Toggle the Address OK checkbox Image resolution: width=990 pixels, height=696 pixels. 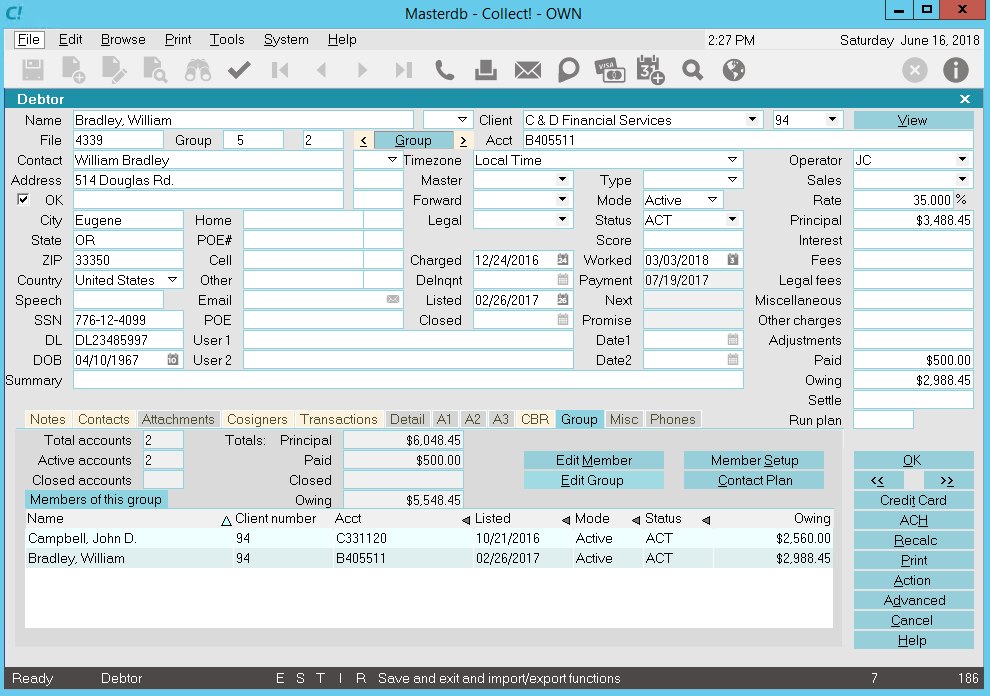pos(24,200)
